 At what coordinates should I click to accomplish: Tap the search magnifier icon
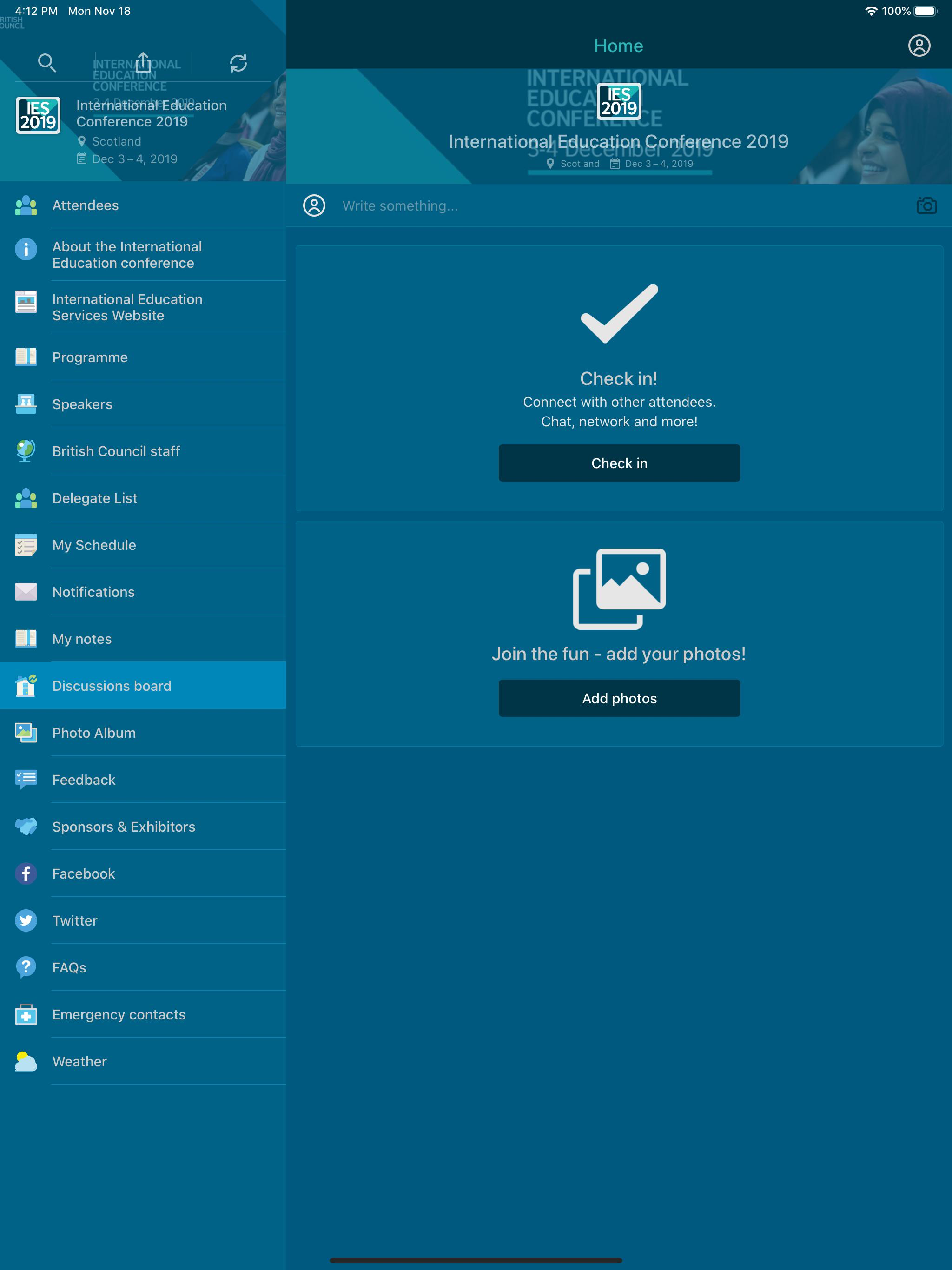tap(46, 63)
